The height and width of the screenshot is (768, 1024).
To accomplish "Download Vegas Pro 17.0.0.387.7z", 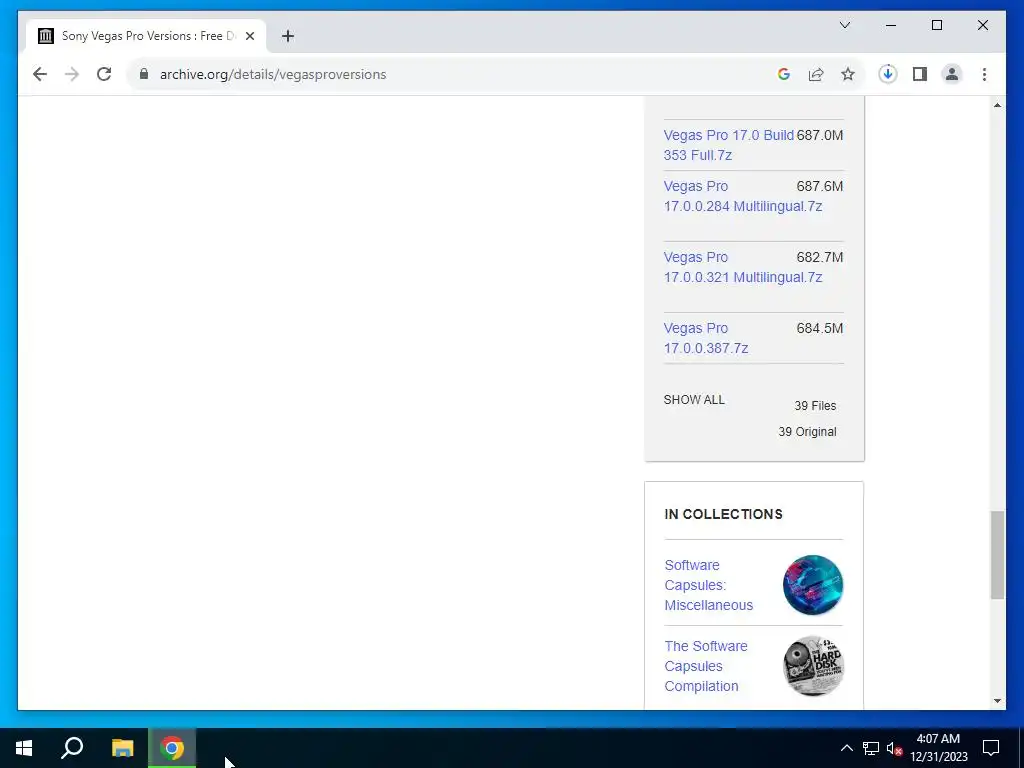I will (706, 338).
